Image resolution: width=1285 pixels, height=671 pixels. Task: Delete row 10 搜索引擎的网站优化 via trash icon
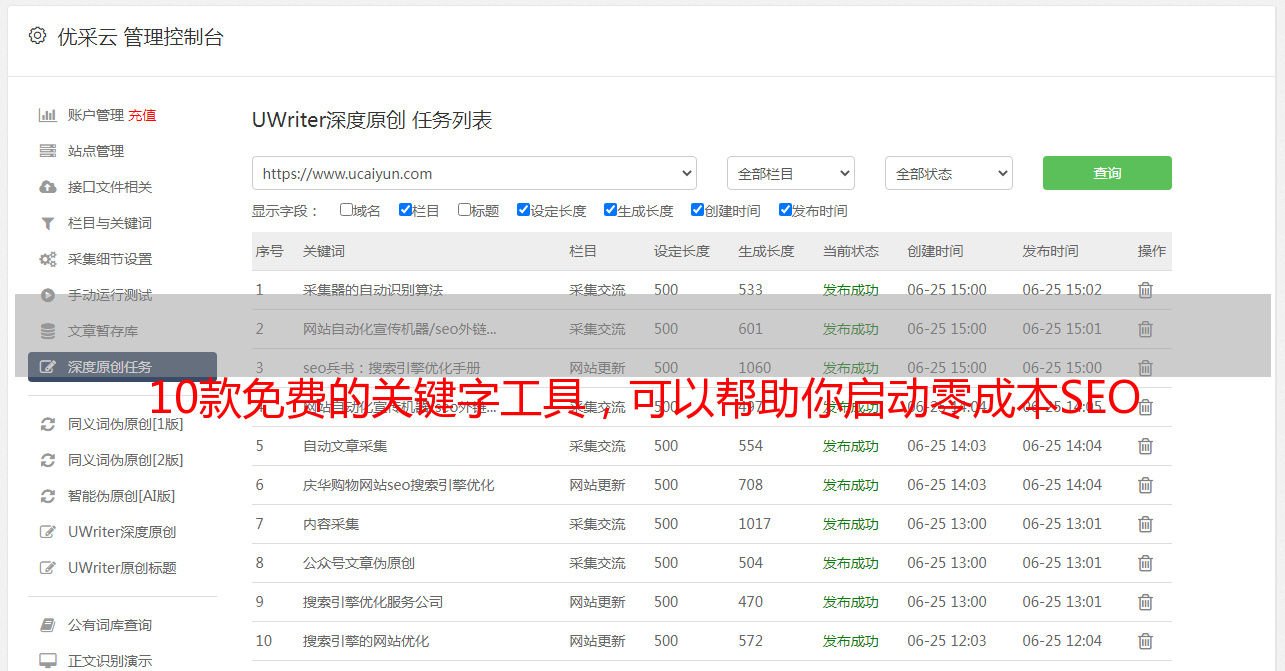click(1146, 641)
